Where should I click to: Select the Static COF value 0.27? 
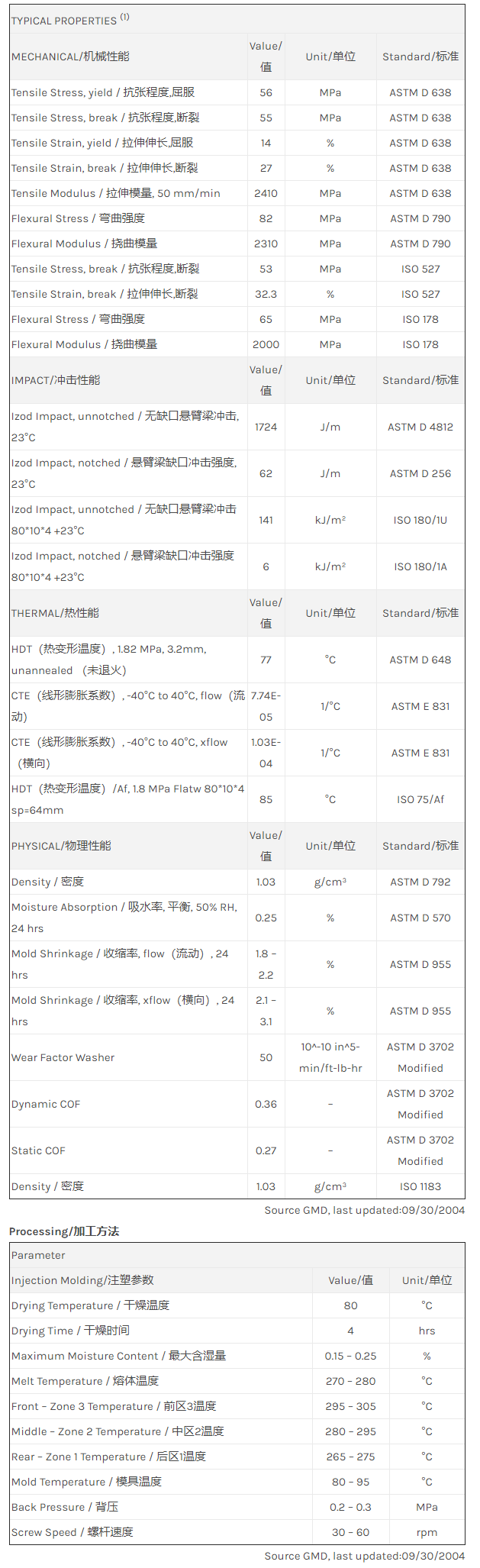pyautogui.click(x=266, y=1150)
